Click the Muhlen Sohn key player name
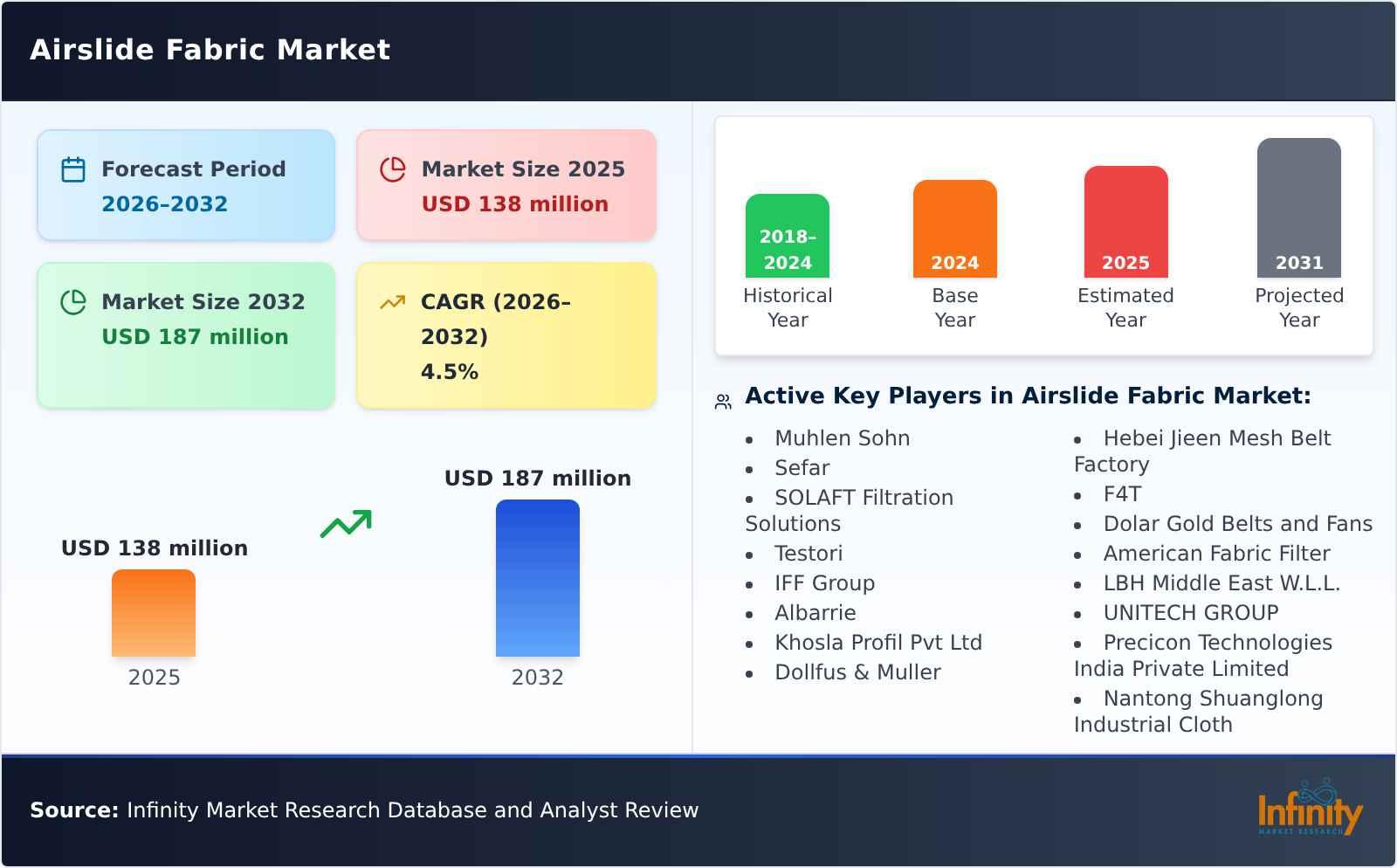1397x868 pixels. click(x=841, y=437)
